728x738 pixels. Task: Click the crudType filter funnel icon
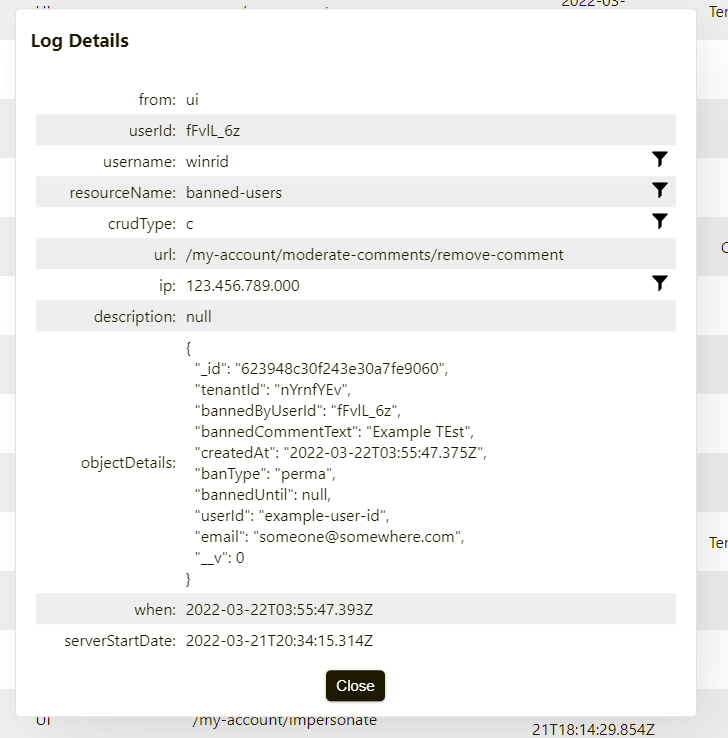(659, 222)
